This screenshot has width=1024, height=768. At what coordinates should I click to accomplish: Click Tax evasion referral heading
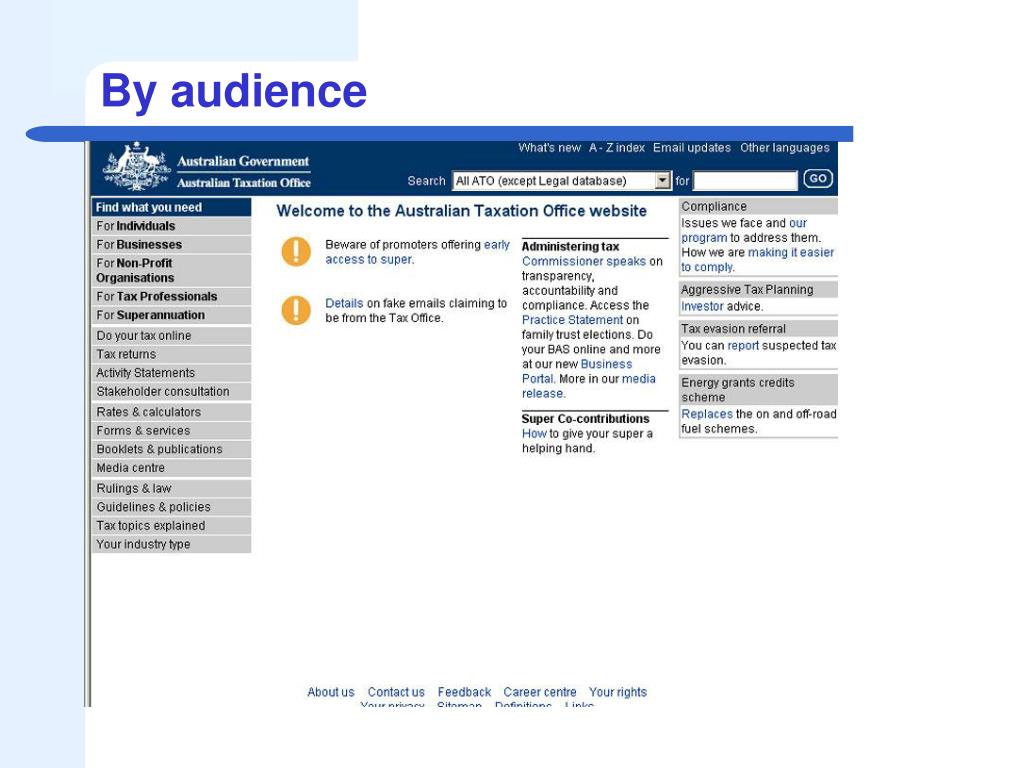coord(758,328)
